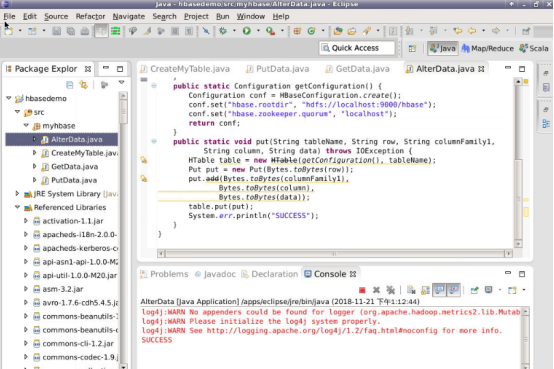Select the Java perspective button
Screen dimensions: 554x369
pyautogui.click(x=443, y=48)
